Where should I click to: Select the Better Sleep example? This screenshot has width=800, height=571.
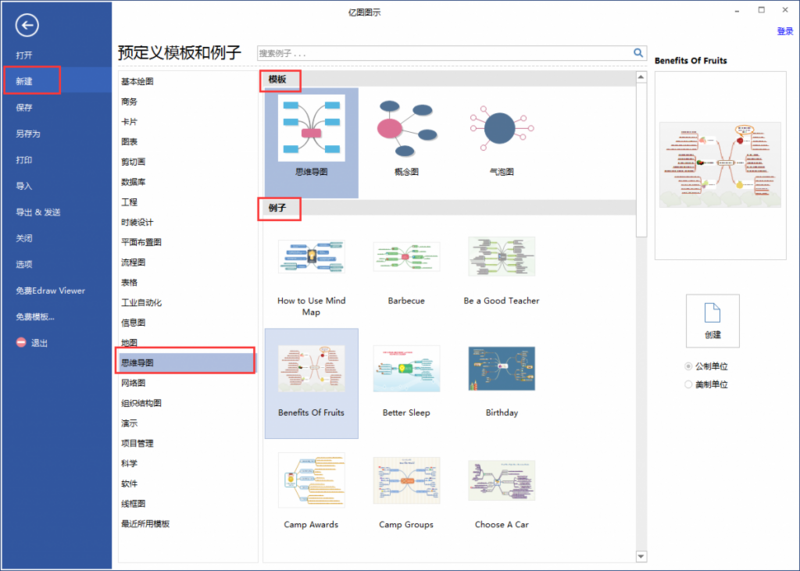coord(407,368)
